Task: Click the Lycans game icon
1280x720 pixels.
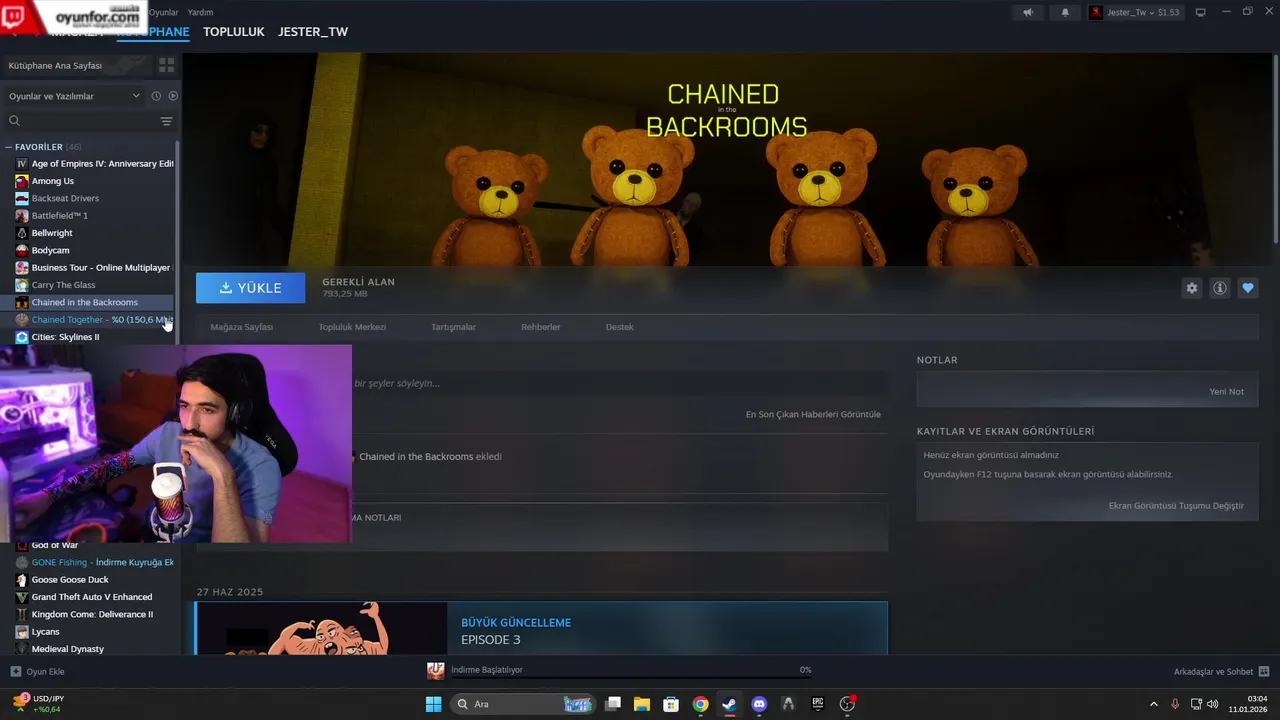Action: pyautogui.click(x=22, y=632)
